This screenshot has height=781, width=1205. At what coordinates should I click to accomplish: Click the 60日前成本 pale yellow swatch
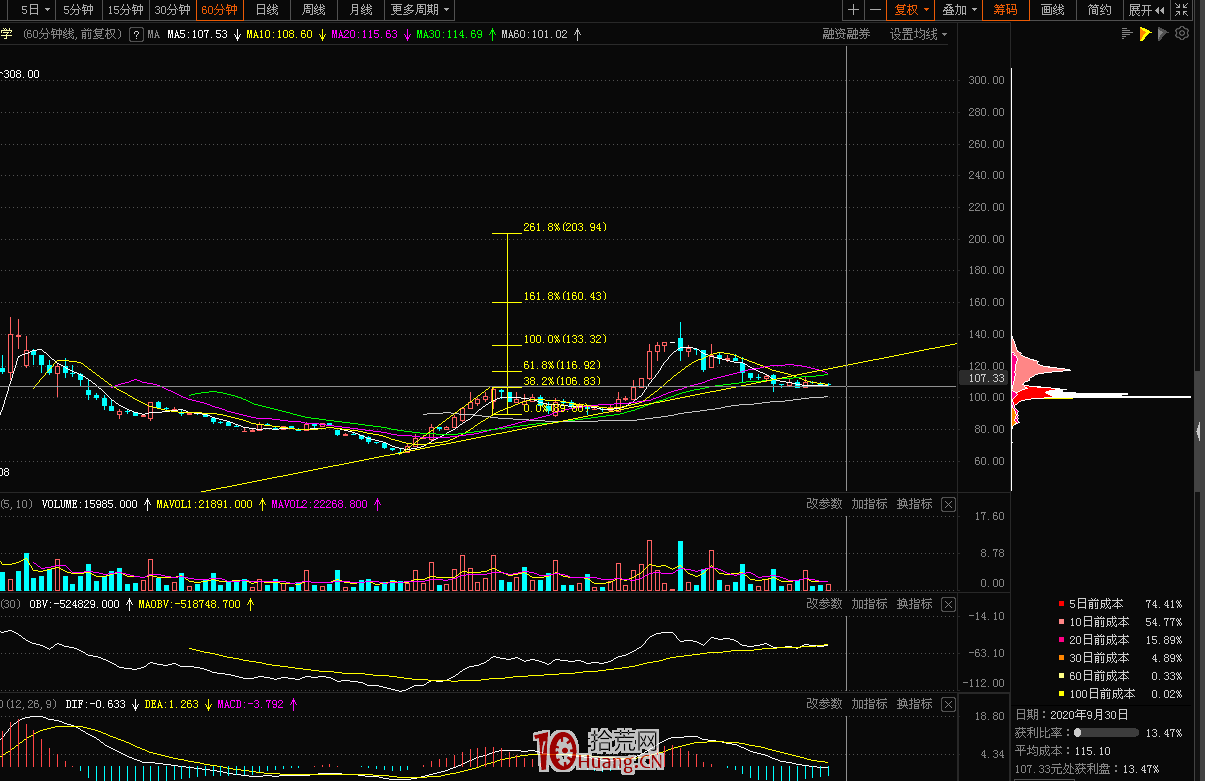[1061, 676]
